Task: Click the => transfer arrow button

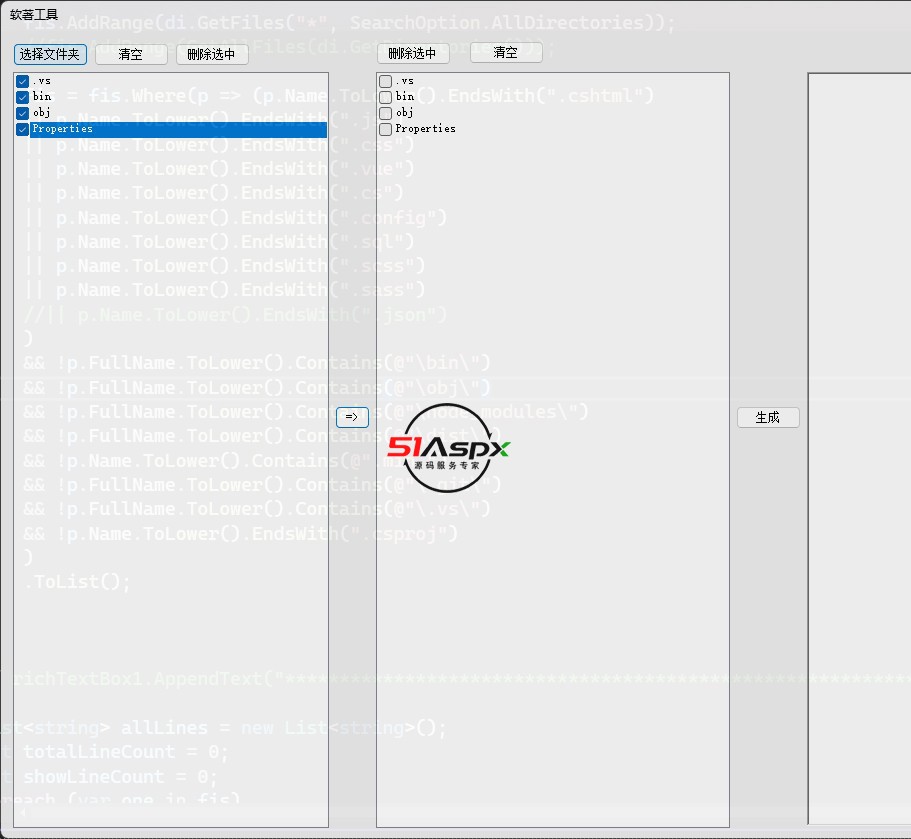Action: (x=352, y=417)
